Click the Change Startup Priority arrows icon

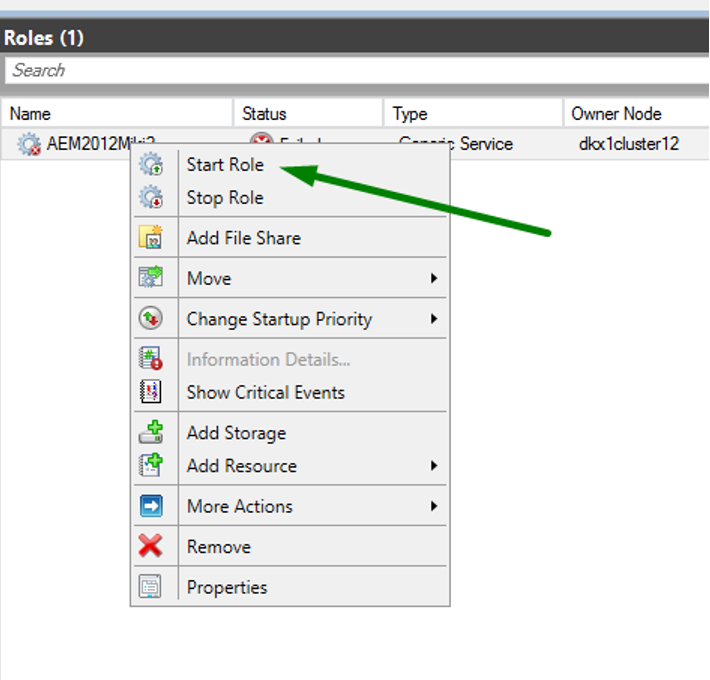[x=151, y=318]
